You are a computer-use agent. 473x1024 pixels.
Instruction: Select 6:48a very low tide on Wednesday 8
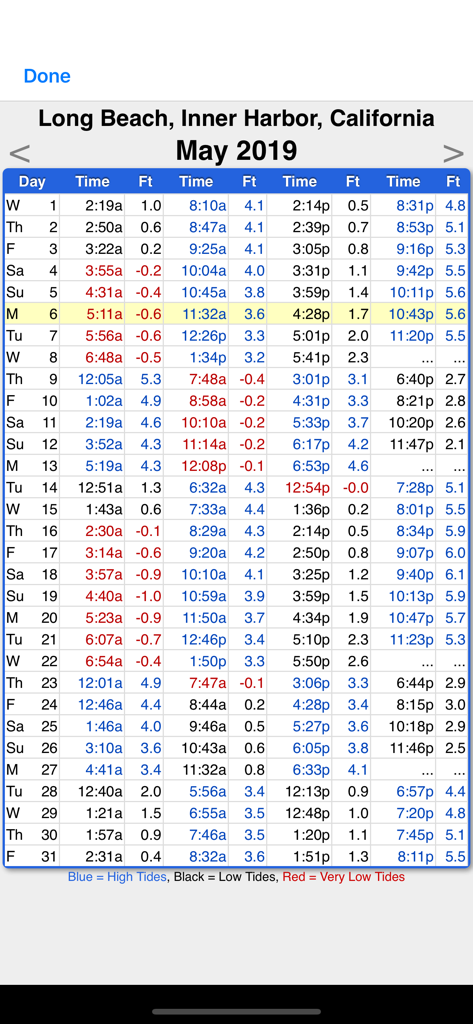[x=105, y=357]
